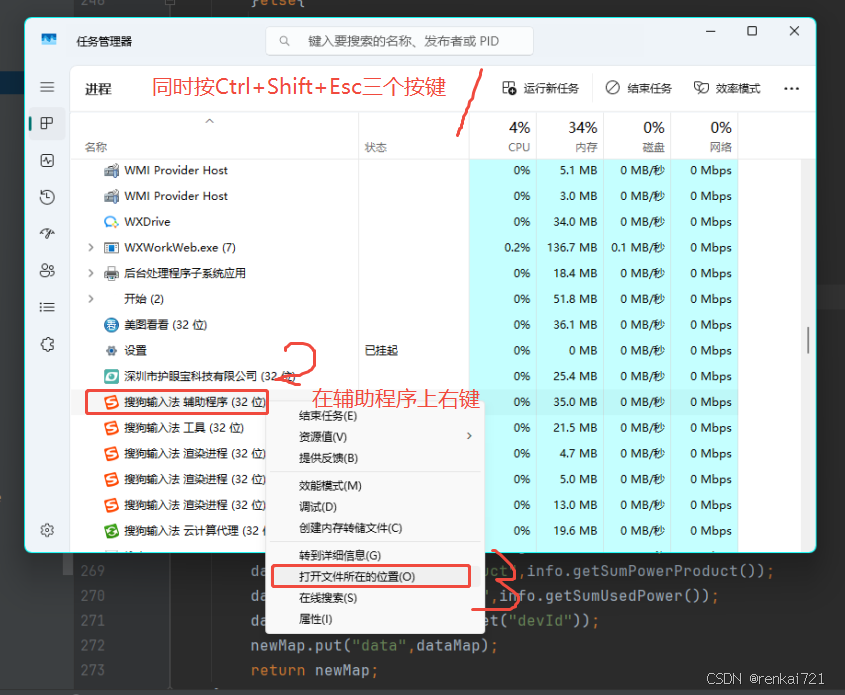Expand the 开始 (2) group
Viewport: 845px width, 695px height.
[91, 299]
